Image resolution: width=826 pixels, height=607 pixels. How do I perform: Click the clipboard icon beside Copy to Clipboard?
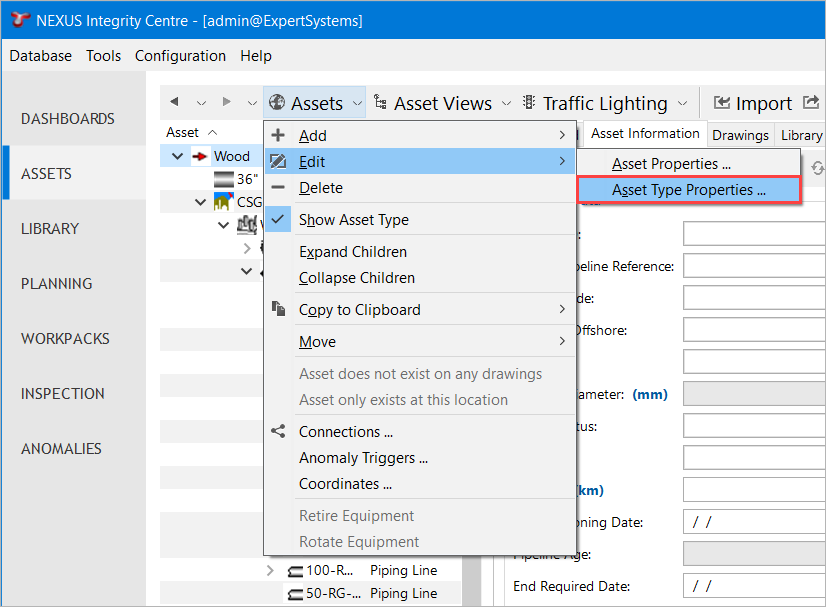278,310
